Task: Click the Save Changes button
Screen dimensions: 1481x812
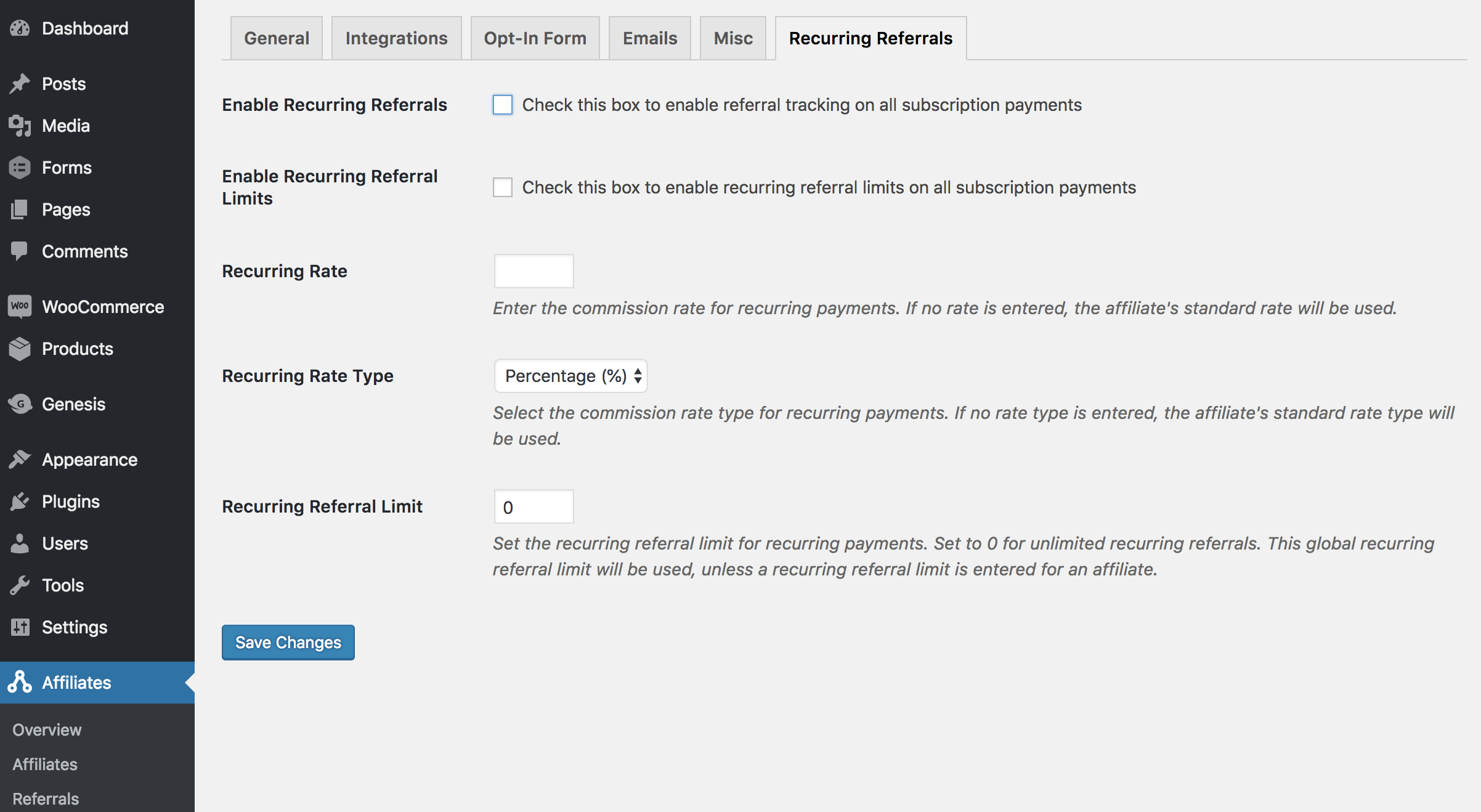Action: point(288,643)
